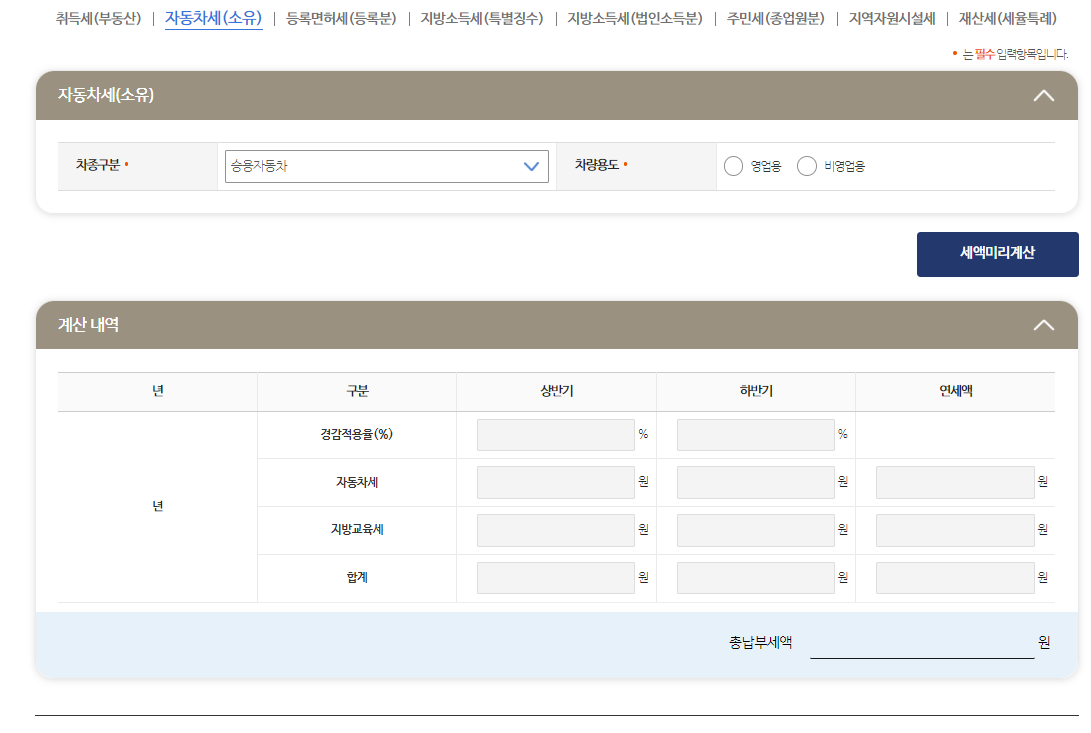Image resolution: width=1091 pixels, height=733 pixels.
Task: Click 하반기 경감적용율 input field
Action: [756, 434]
